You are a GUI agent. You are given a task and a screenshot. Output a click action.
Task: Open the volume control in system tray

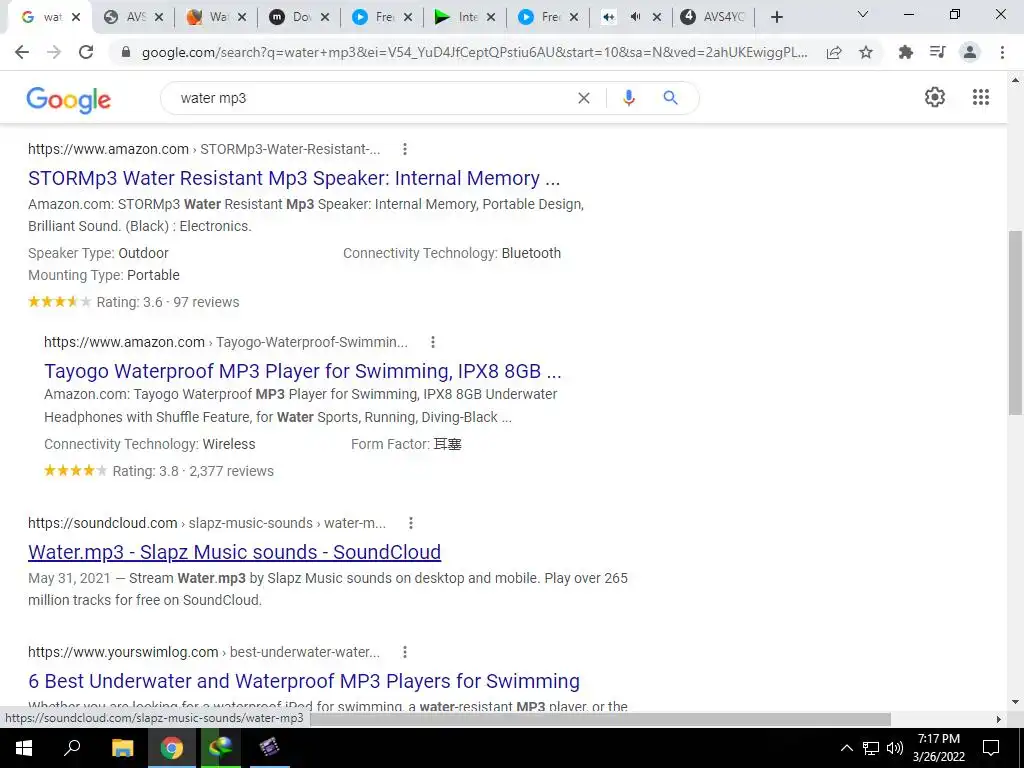coord(895,748)
